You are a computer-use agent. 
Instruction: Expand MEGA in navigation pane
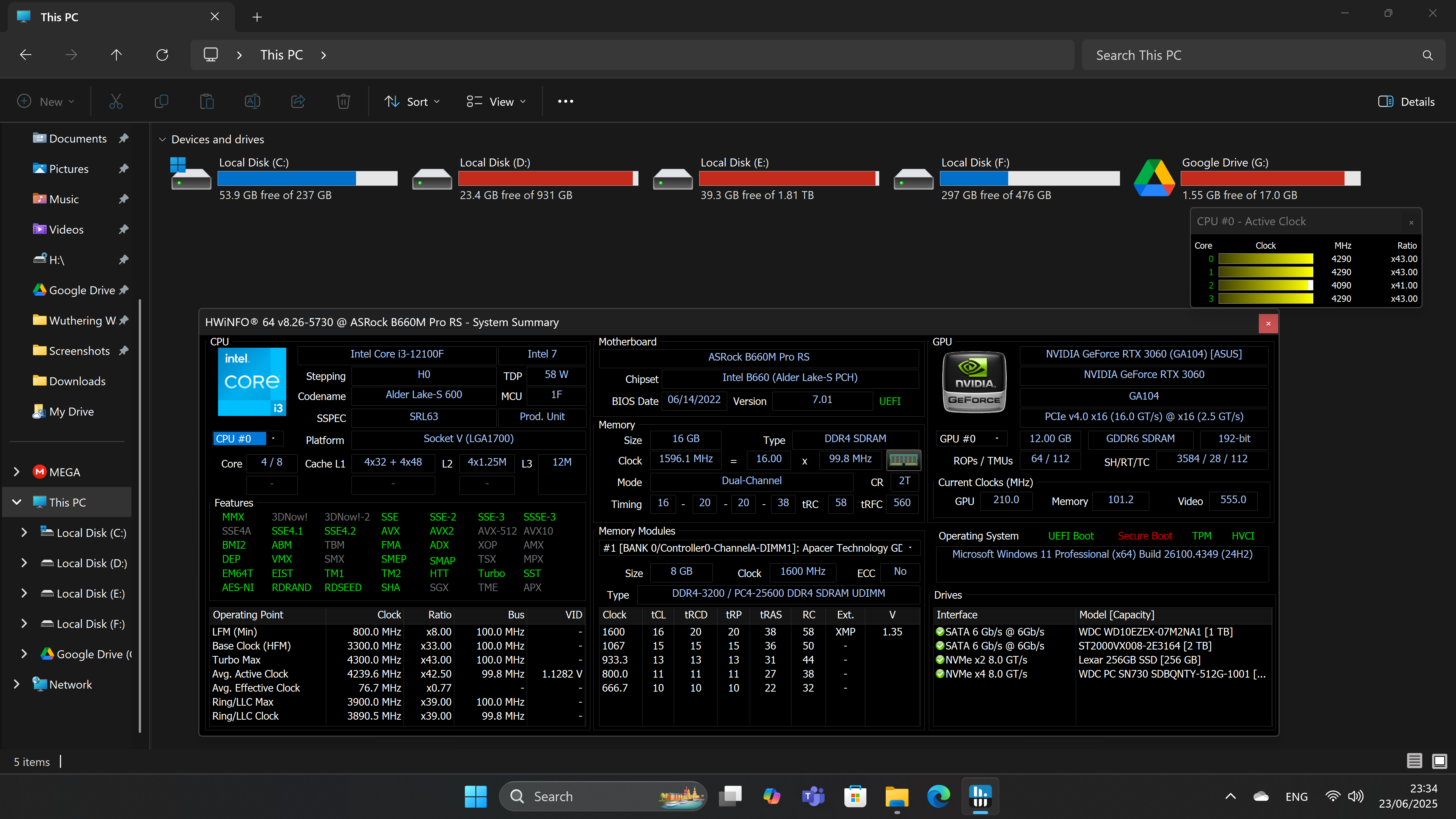pyautogui.click(x=16, y=472)
